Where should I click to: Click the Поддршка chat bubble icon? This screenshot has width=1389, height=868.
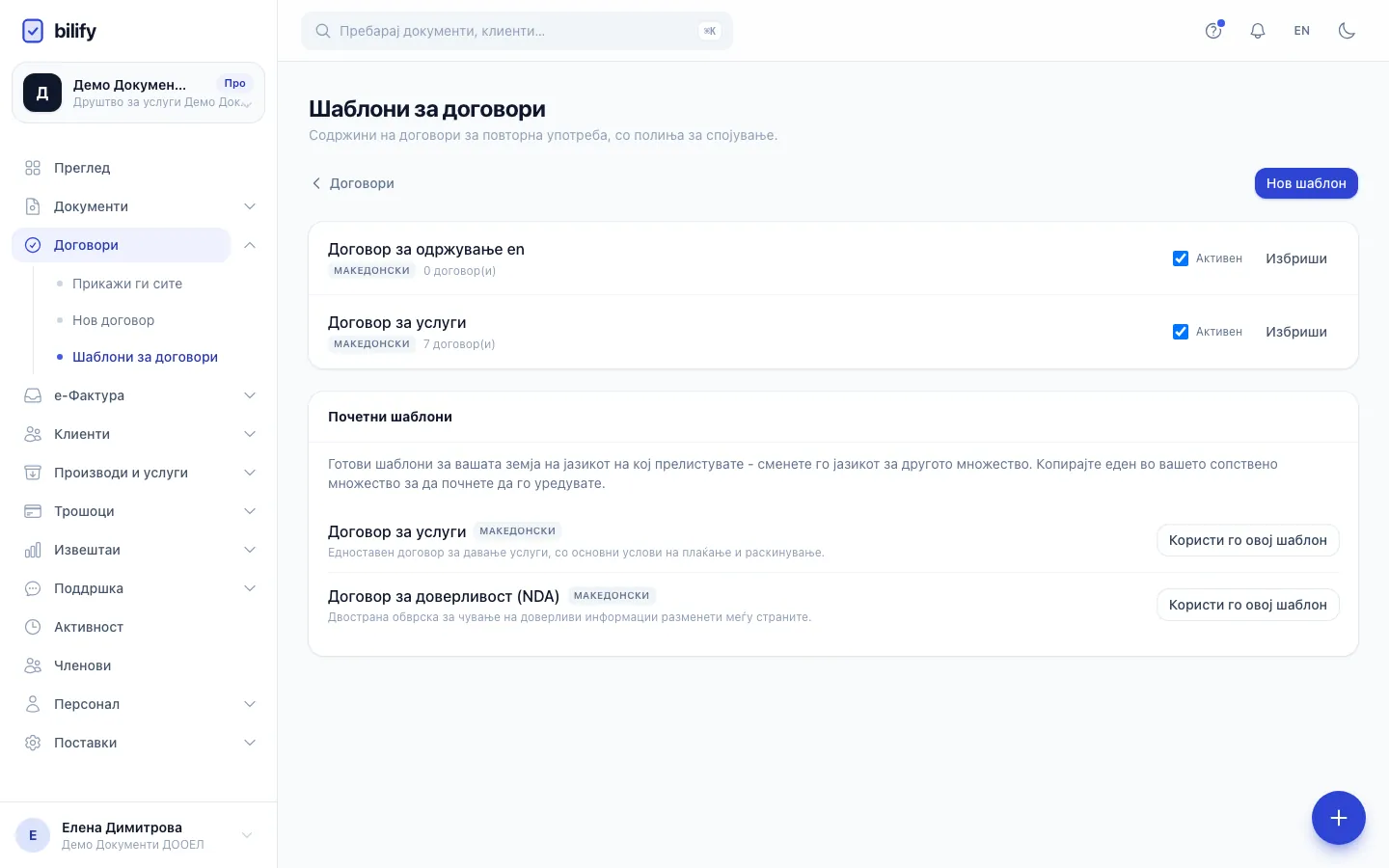point(33,588)
